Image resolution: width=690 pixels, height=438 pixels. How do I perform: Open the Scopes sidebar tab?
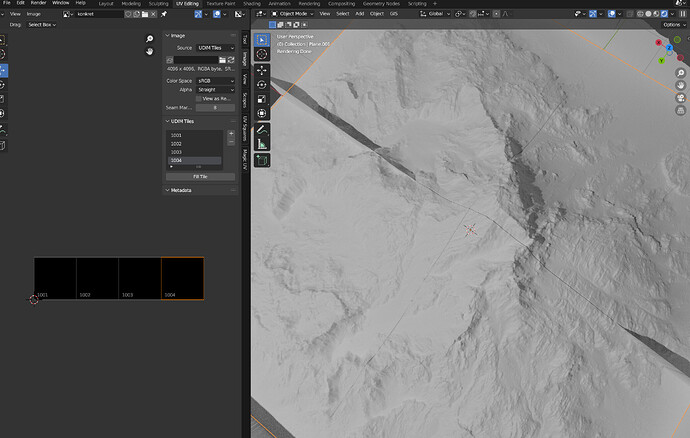coord(245,100)
